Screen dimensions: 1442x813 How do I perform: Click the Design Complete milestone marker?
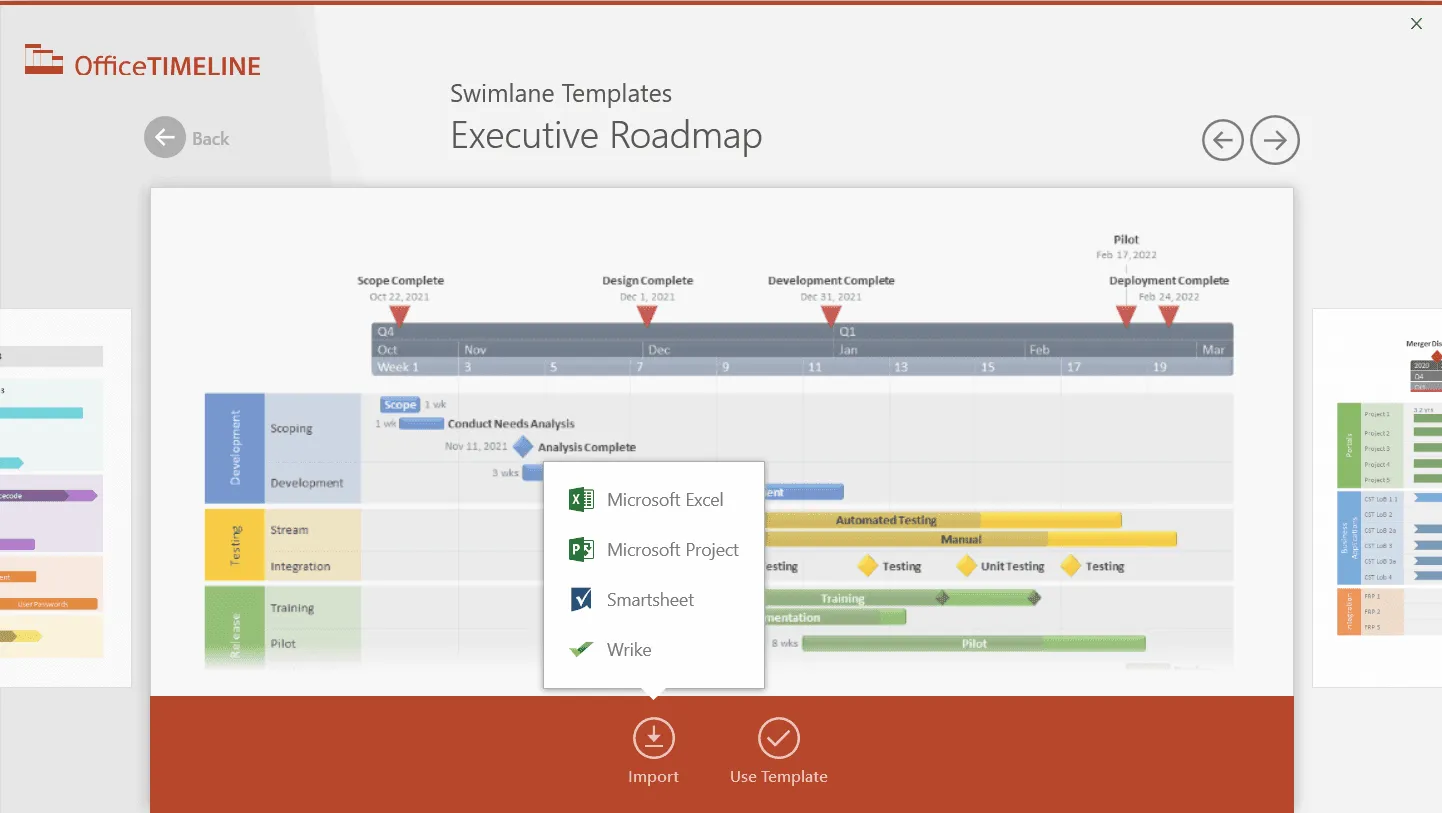647,315
